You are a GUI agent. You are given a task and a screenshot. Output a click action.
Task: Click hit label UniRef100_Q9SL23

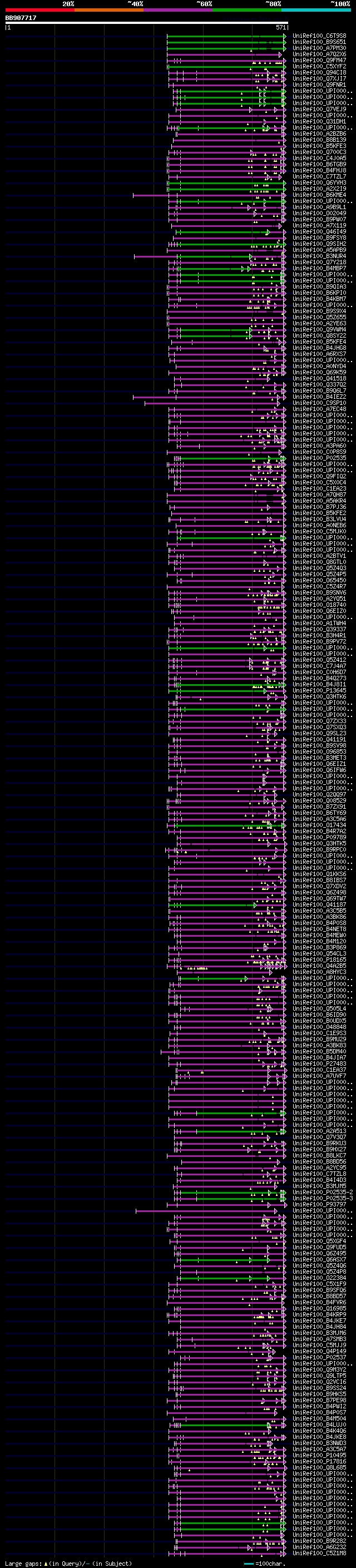coord(319,734)
